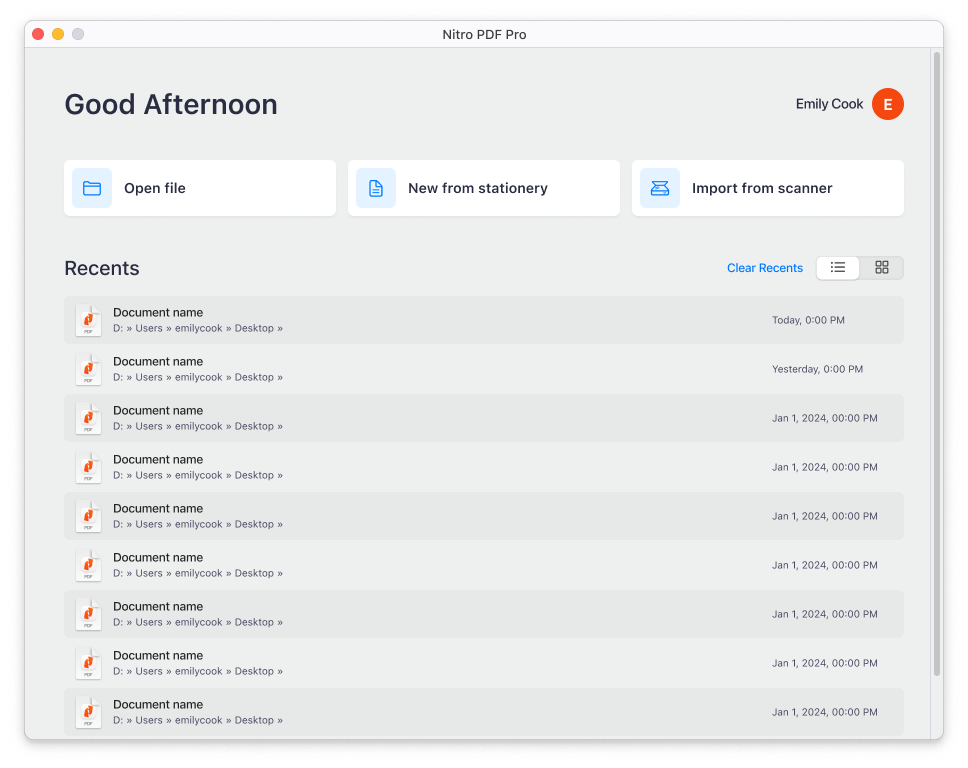
Task: Select the Nitro PDF Pro title bar label
Action: (x=484, y=34)
